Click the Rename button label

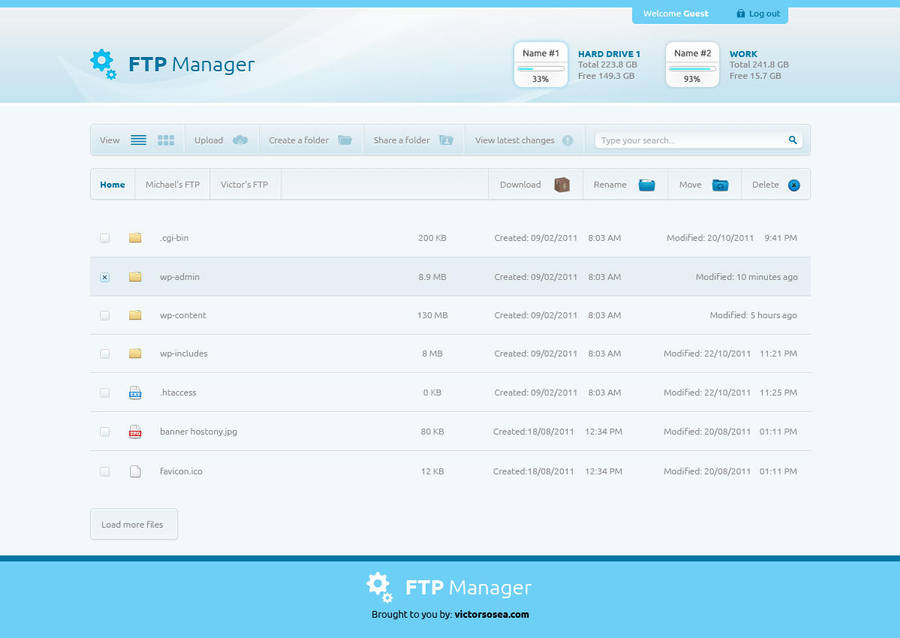[x=610, y=185]
